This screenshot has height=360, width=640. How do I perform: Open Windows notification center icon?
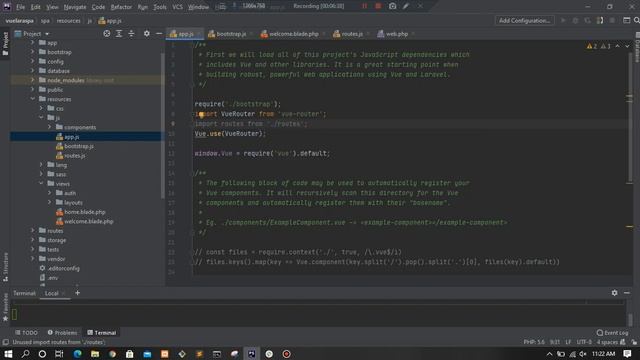627,354
